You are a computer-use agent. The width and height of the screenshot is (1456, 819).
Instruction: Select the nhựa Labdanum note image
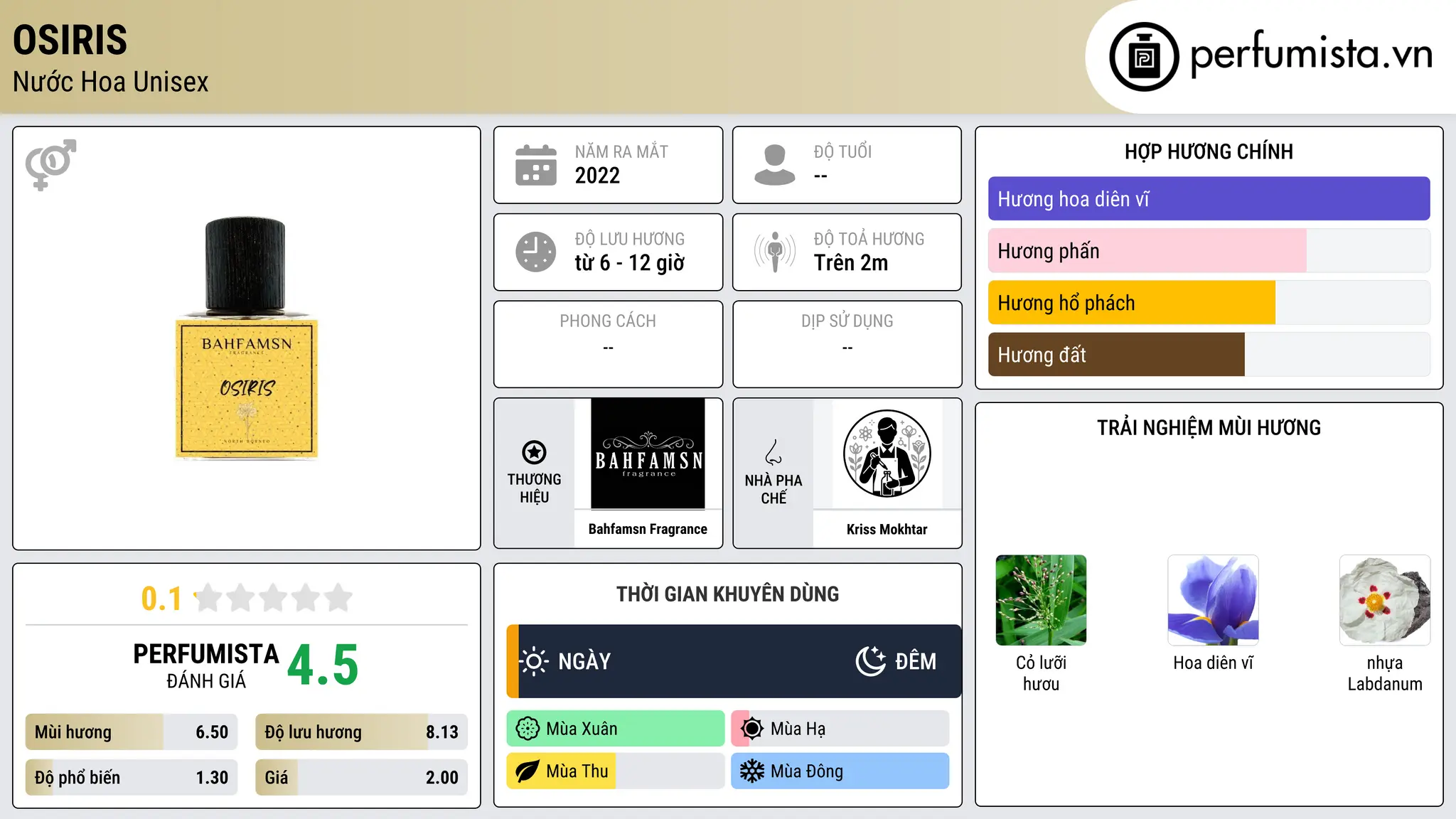[x=1385, y=600]
